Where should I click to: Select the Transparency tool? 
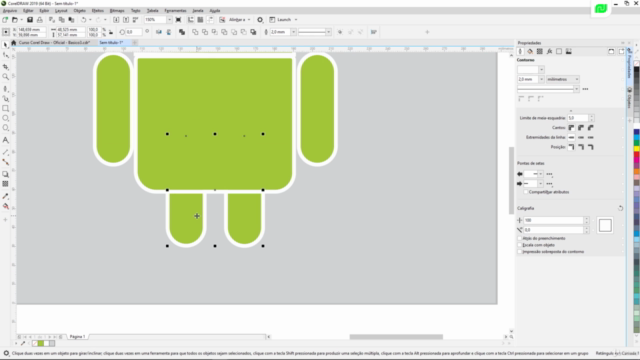pos(5,184)
